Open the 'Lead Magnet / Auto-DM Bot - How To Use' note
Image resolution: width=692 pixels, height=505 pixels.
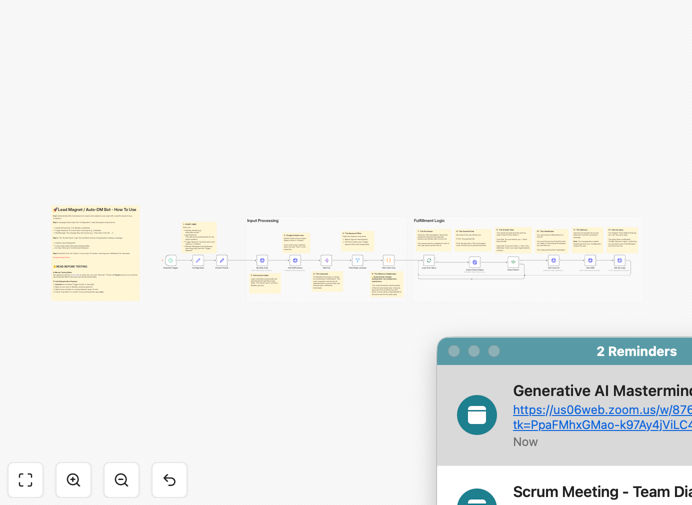point(96,253)
